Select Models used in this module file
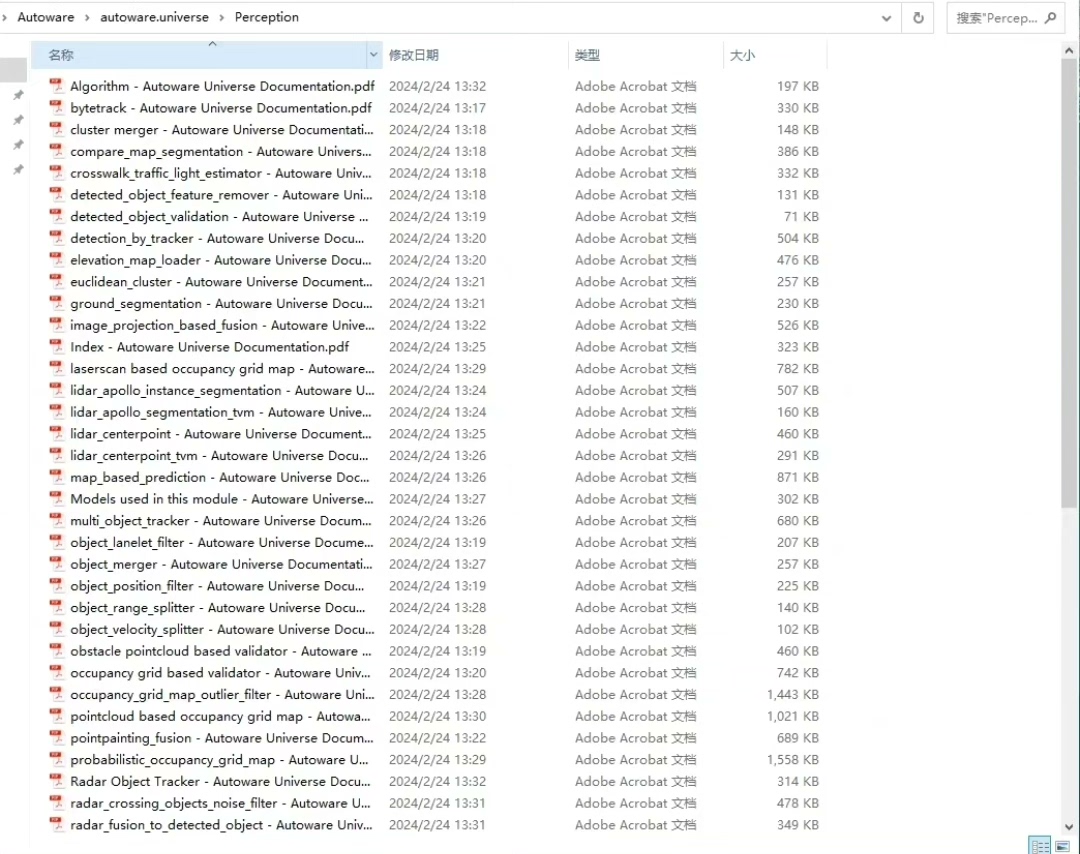Screen dimensions: 1080x854 pyautogui.click(x=222, y=499)
